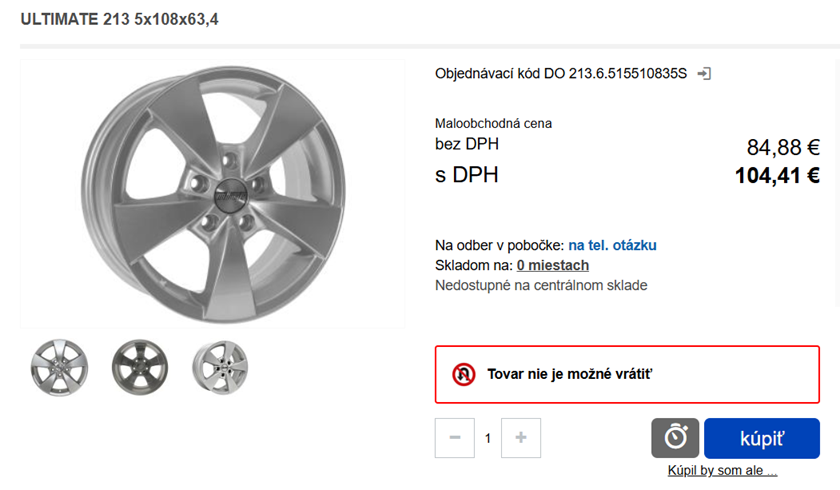The image size is (840, 490).
Task: Click the stopwatch watchdog button
Action: (675, 438)
